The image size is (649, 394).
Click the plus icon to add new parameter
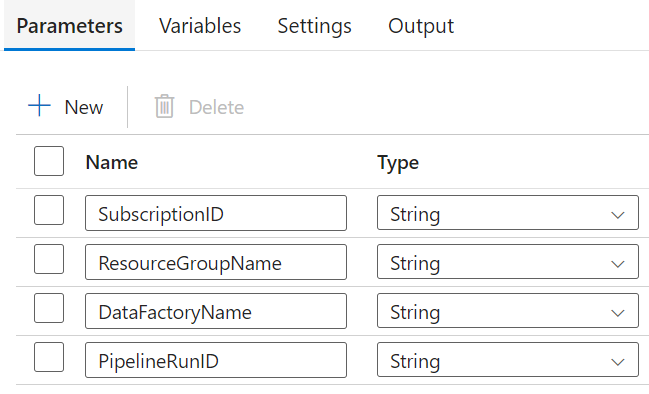39,106
